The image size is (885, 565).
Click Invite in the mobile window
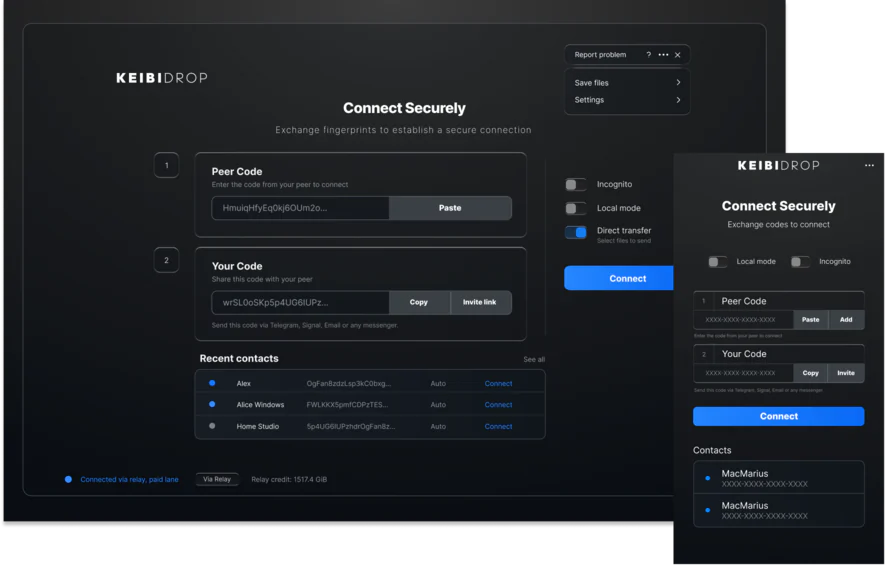click(846, 373)
